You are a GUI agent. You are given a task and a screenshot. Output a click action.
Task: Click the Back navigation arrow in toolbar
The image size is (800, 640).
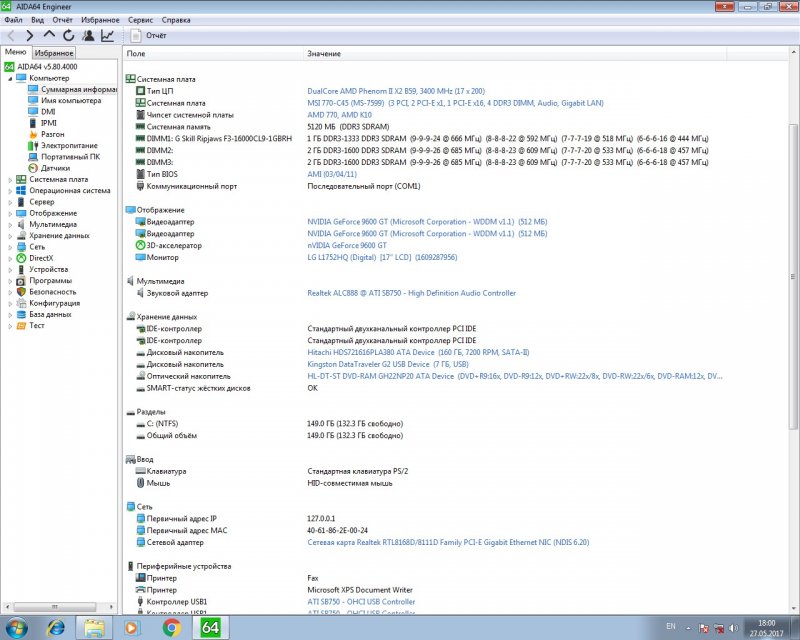[x=11, y=35]
